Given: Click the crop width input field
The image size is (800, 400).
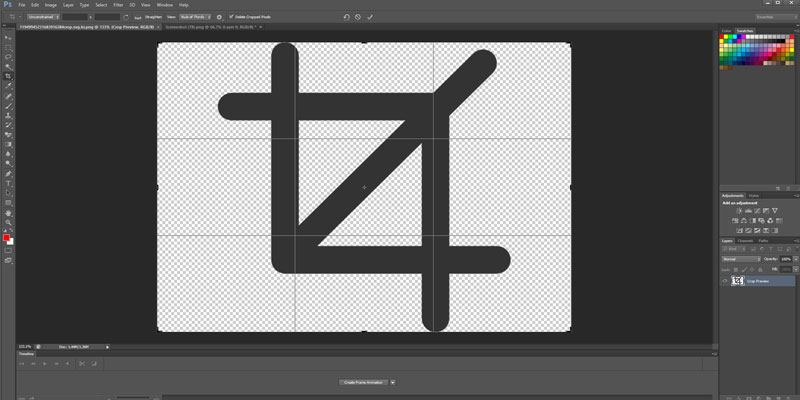Looking at the screenshot, I should coord(74,17).
